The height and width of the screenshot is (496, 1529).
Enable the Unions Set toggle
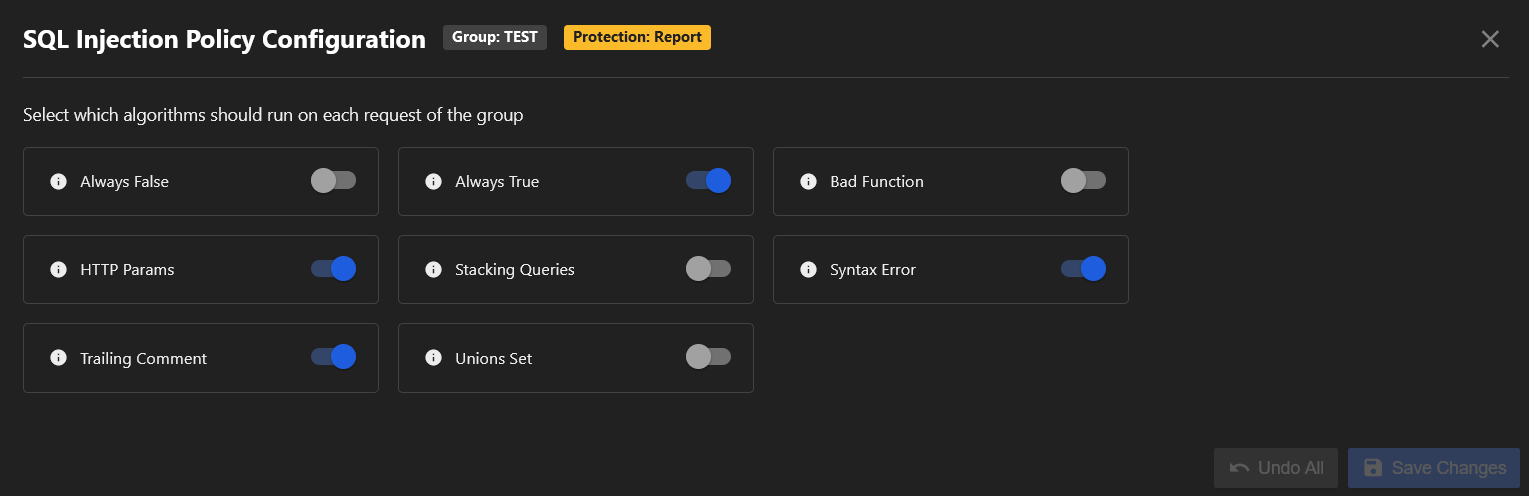pos(708,357)
